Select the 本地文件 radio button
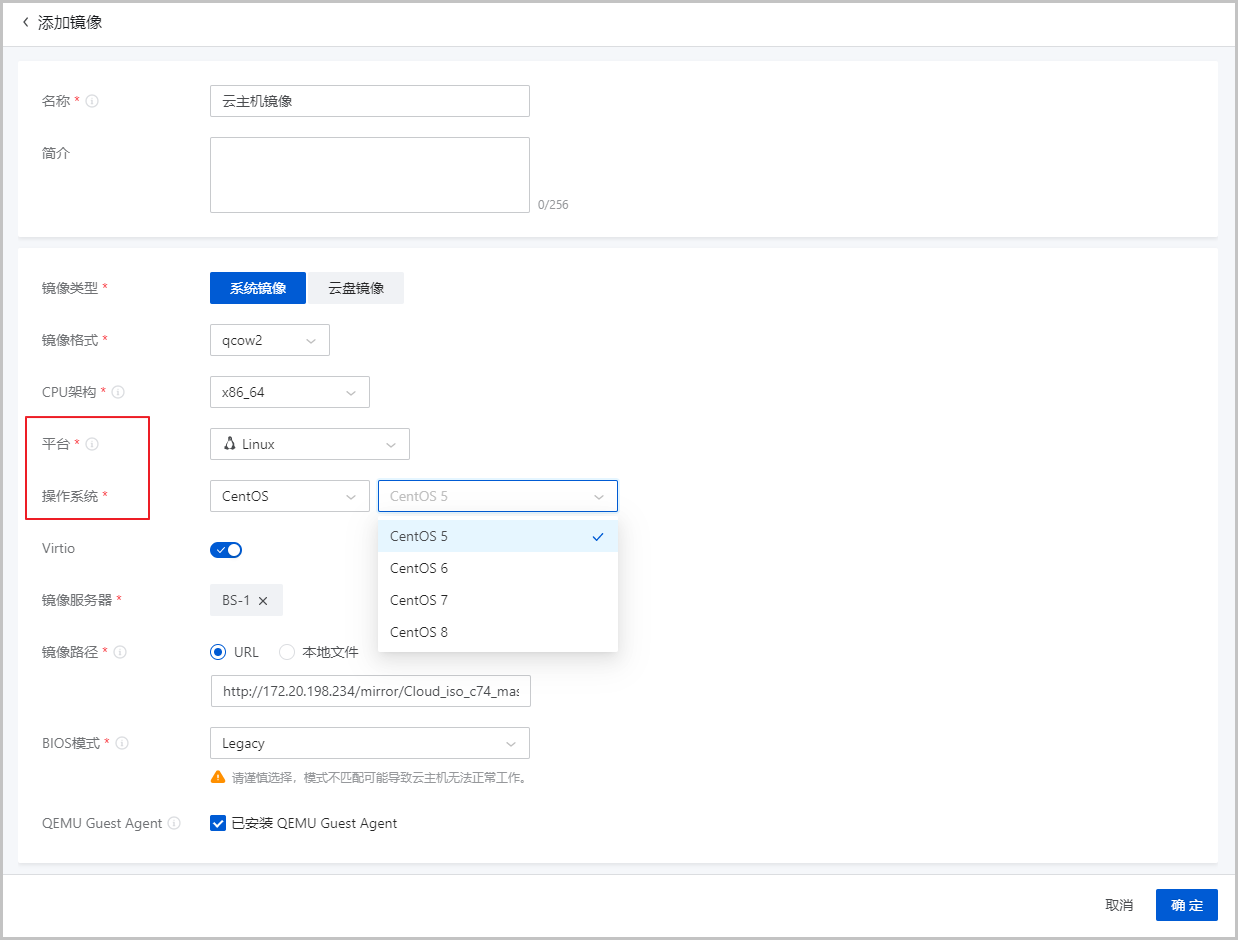Image resolution: width=1238 pixels, height=940 pixels. (287, 652)
